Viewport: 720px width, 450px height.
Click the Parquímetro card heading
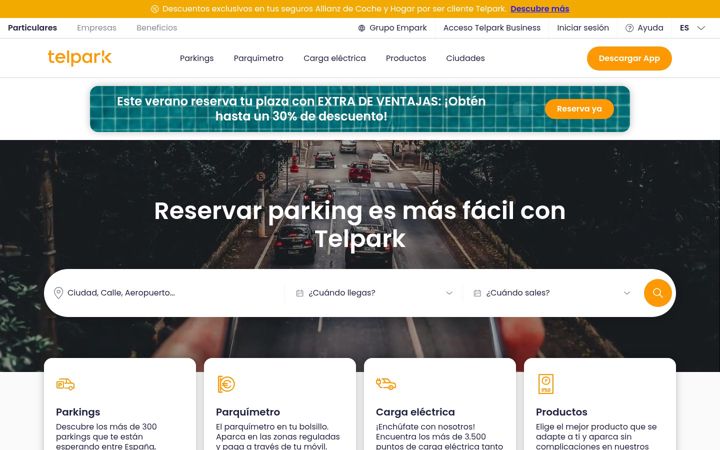click(248, 412)
